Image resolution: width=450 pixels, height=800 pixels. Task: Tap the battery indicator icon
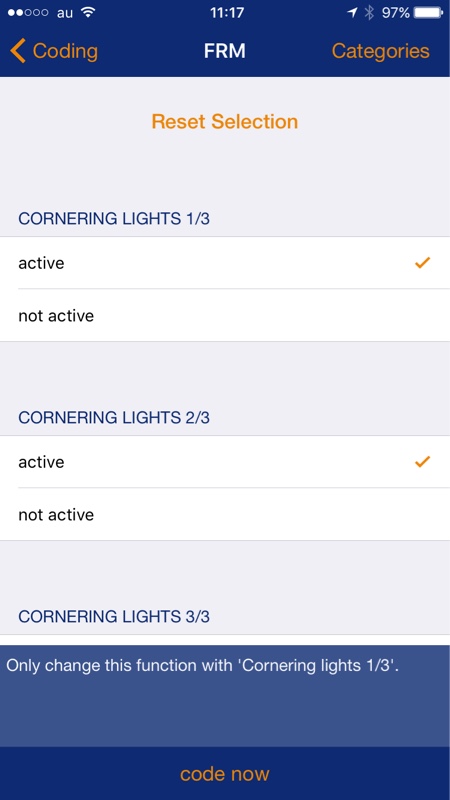click(429, 12)
